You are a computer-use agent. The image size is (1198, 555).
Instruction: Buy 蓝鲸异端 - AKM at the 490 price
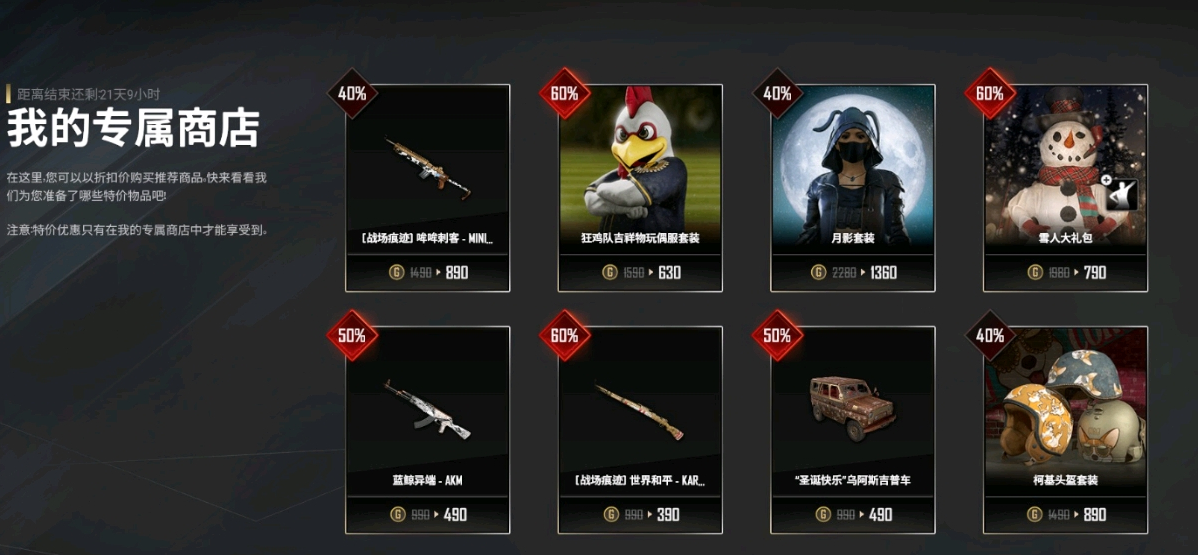427,514
